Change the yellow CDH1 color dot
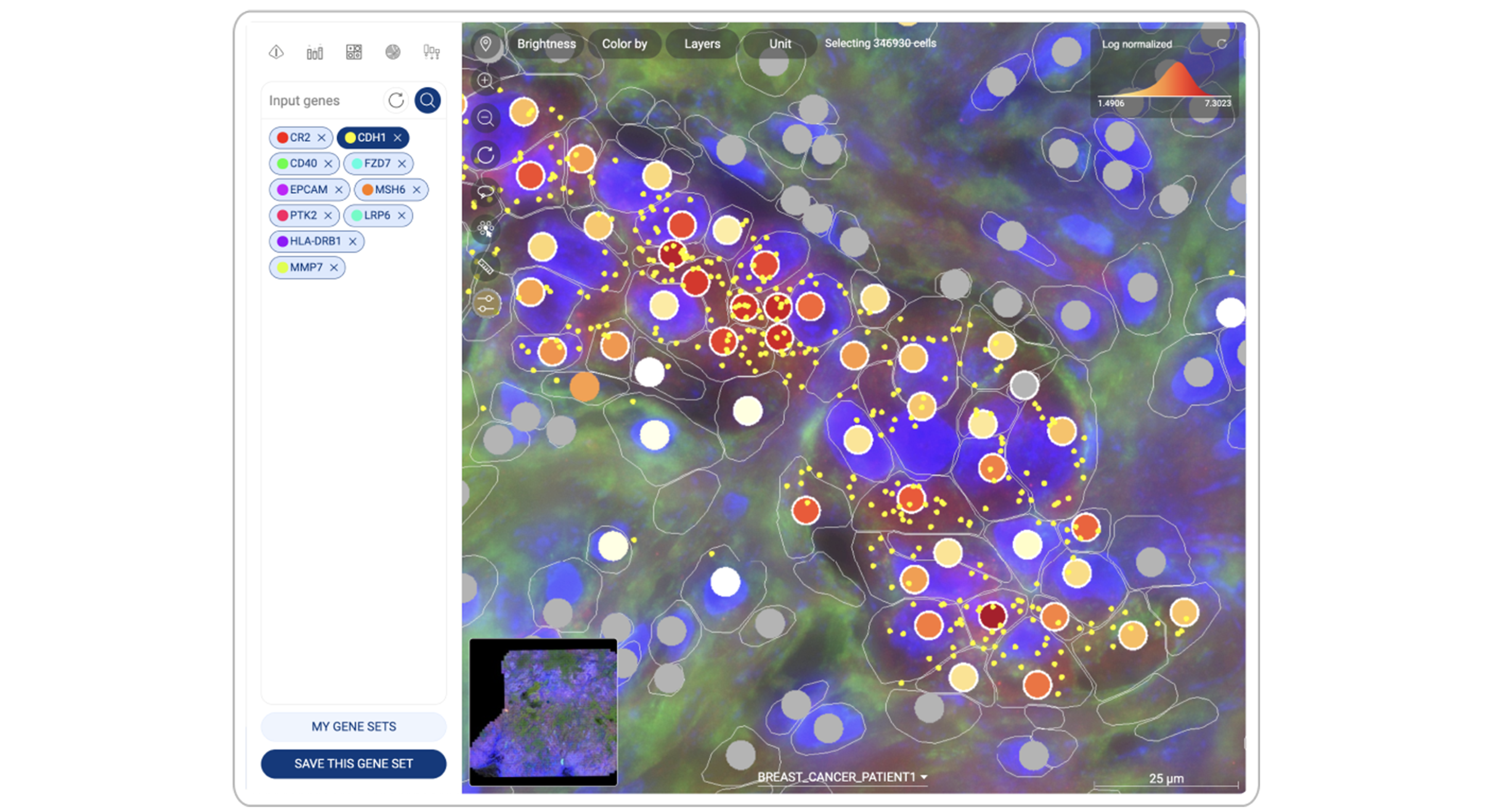This screenshot has width=1487, height=812. [350, 138]
